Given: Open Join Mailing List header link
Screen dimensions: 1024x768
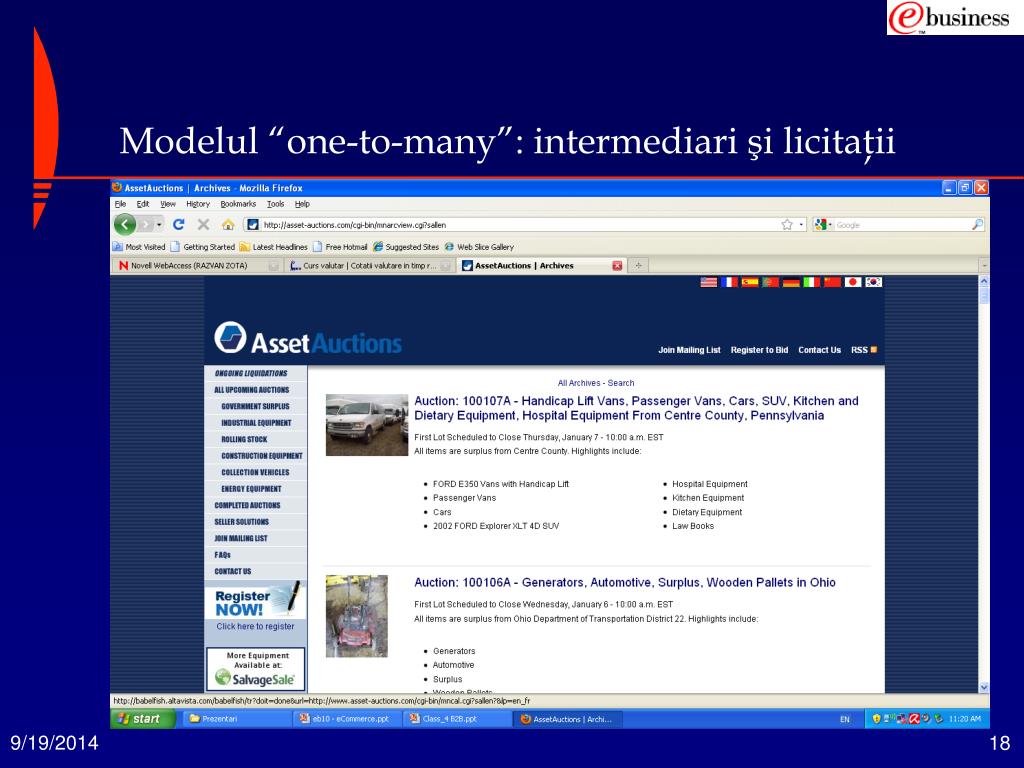Looking at the screenshot, I should click(x=689, y=350).
